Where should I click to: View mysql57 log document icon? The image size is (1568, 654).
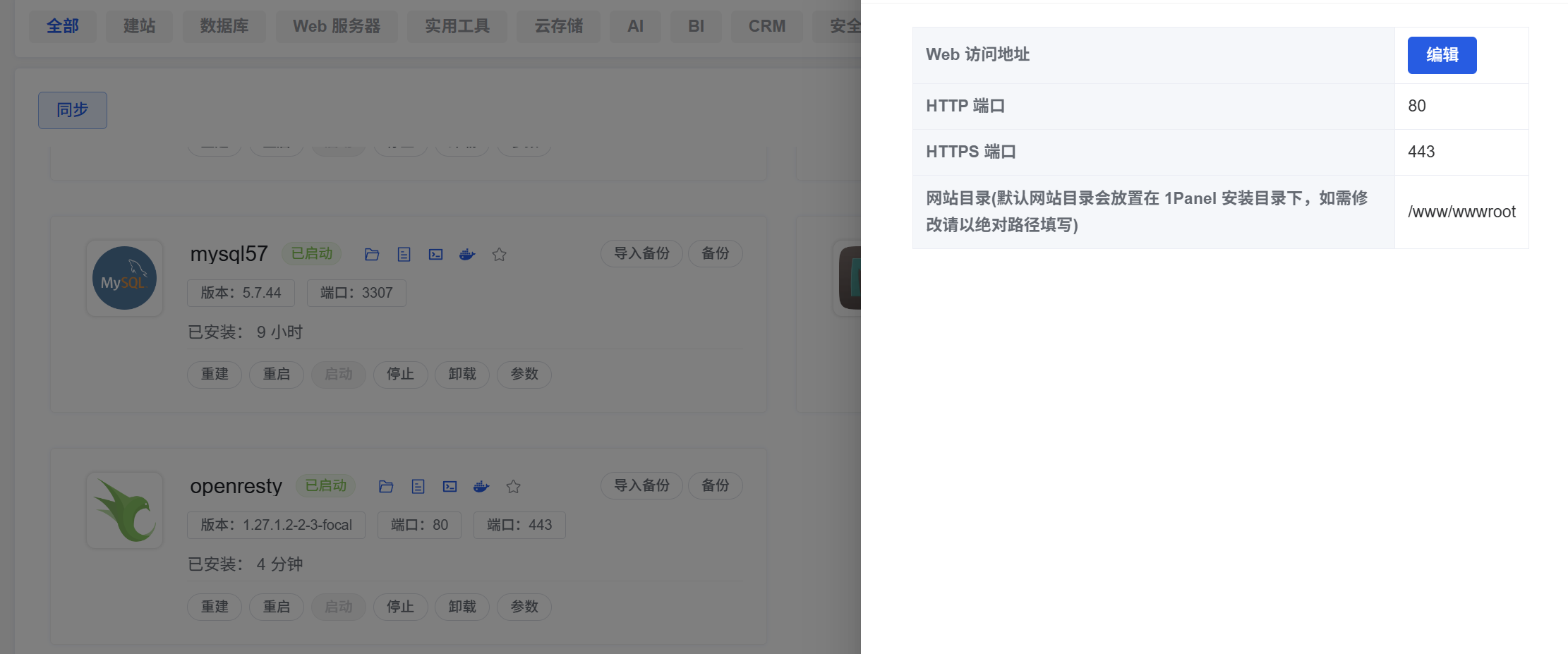pos(404,255)
